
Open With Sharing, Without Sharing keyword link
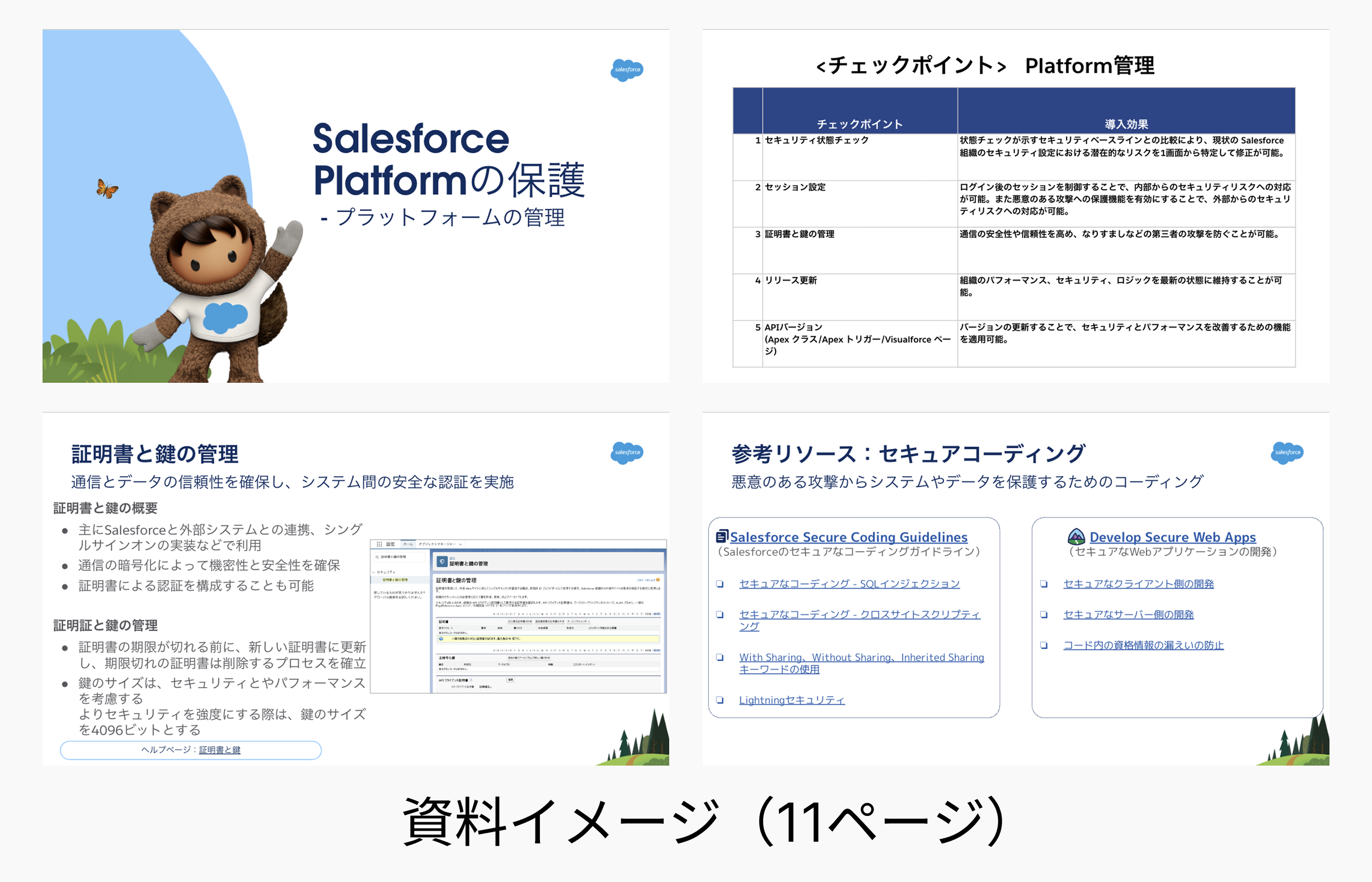pyautogui.click(x=861, y=658)
